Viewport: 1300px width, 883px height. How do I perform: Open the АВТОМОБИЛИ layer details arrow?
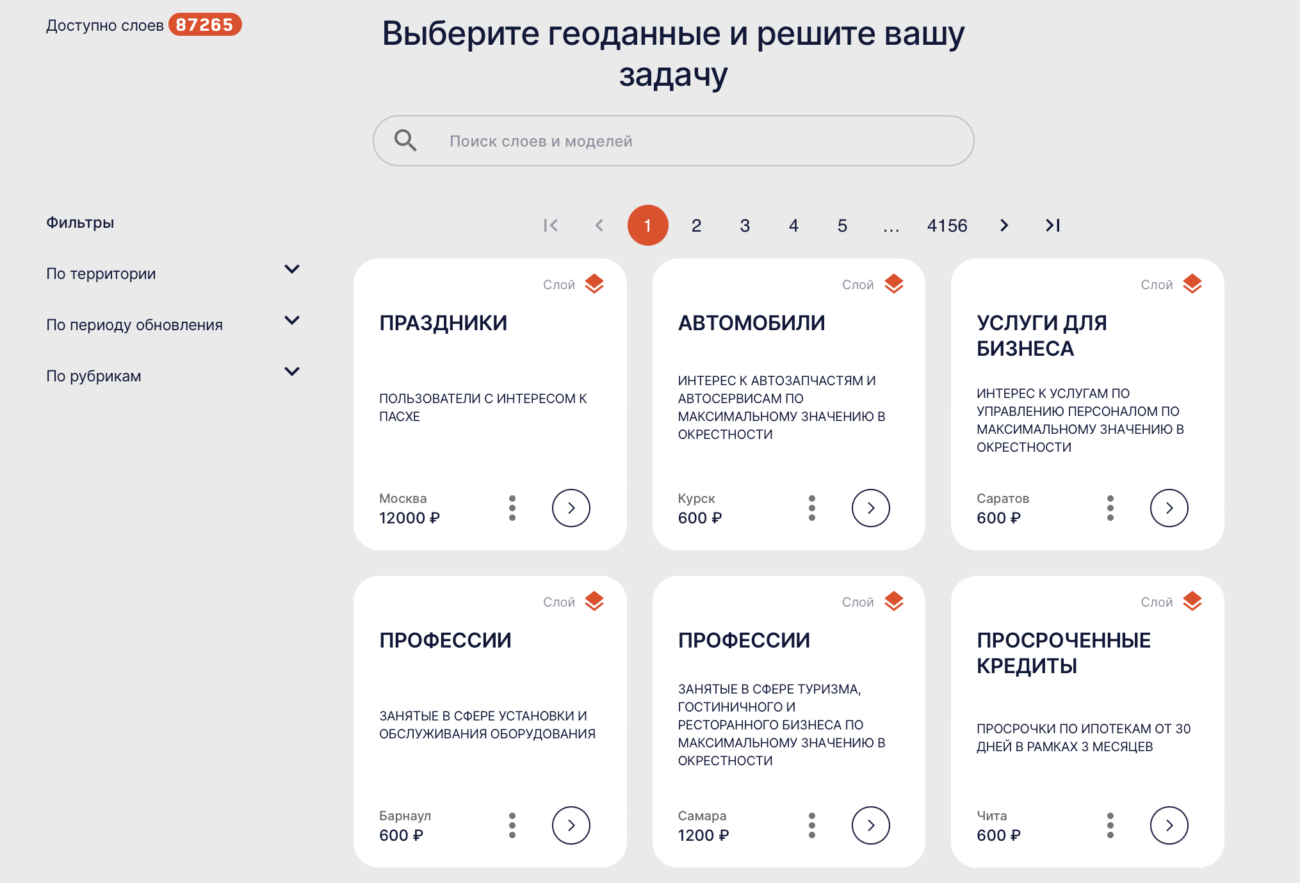pyautogui.click(x=870, y=508)
